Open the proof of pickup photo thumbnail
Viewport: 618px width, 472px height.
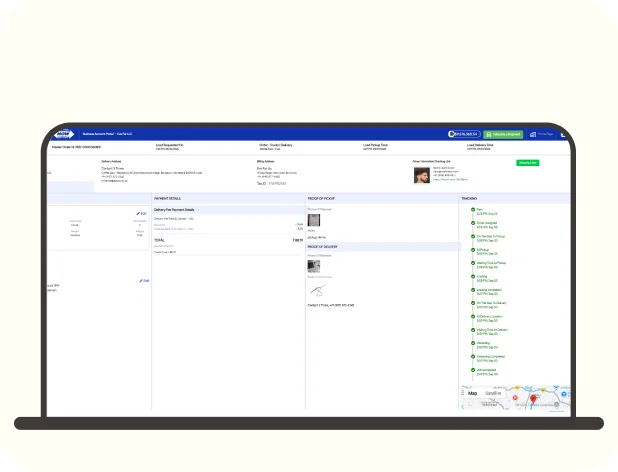pos(314,220)
